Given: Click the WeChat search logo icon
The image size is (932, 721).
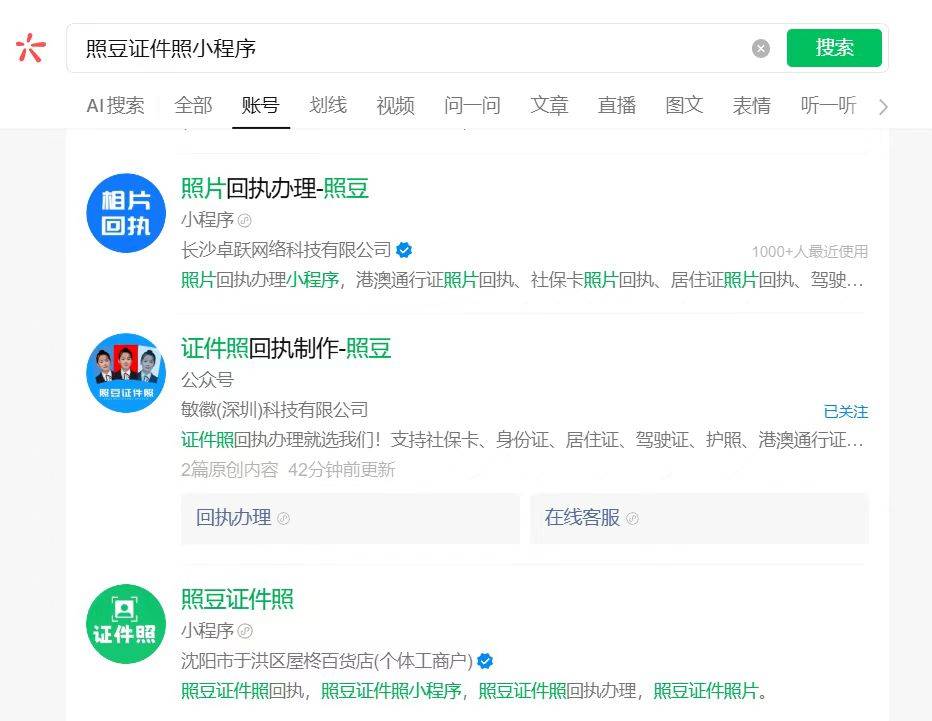Looking at the screenshot, I should [31, 48].
